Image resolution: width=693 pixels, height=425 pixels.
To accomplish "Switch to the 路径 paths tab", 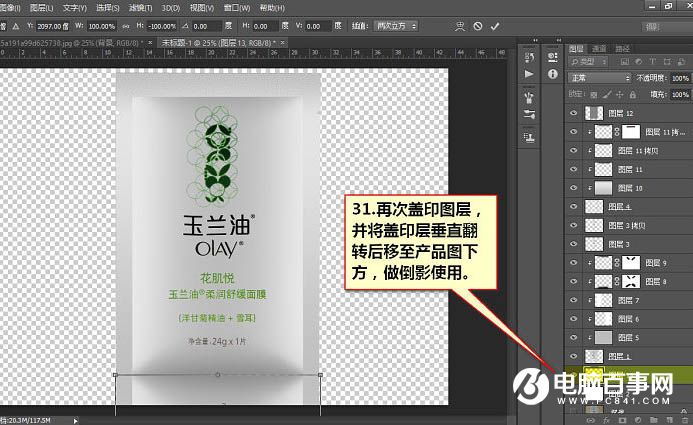I will (x=622, y=49).
